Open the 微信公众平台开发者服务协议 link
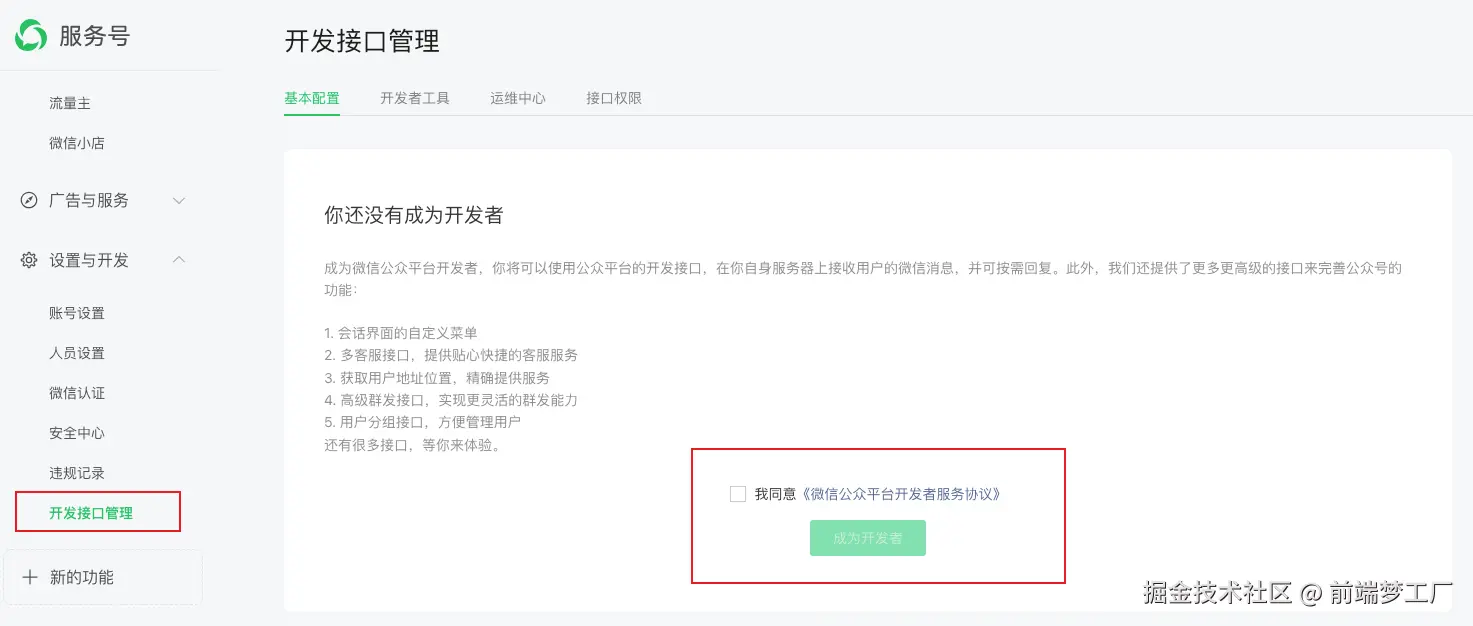The image size is (1473, 626). coord(902,494)
